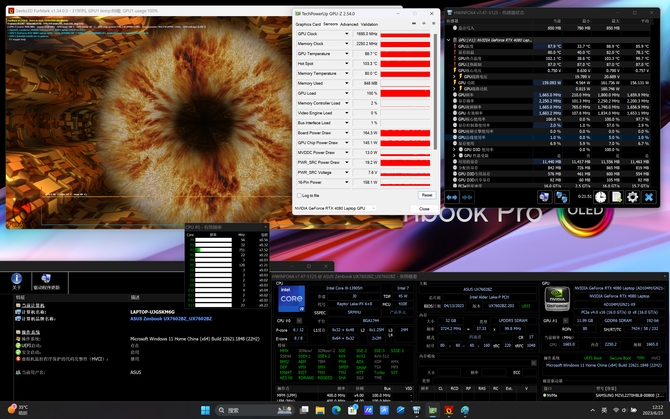Open Windows Start menu
The height and width of the screenshot is (419, 670).
tap(205, 410)
